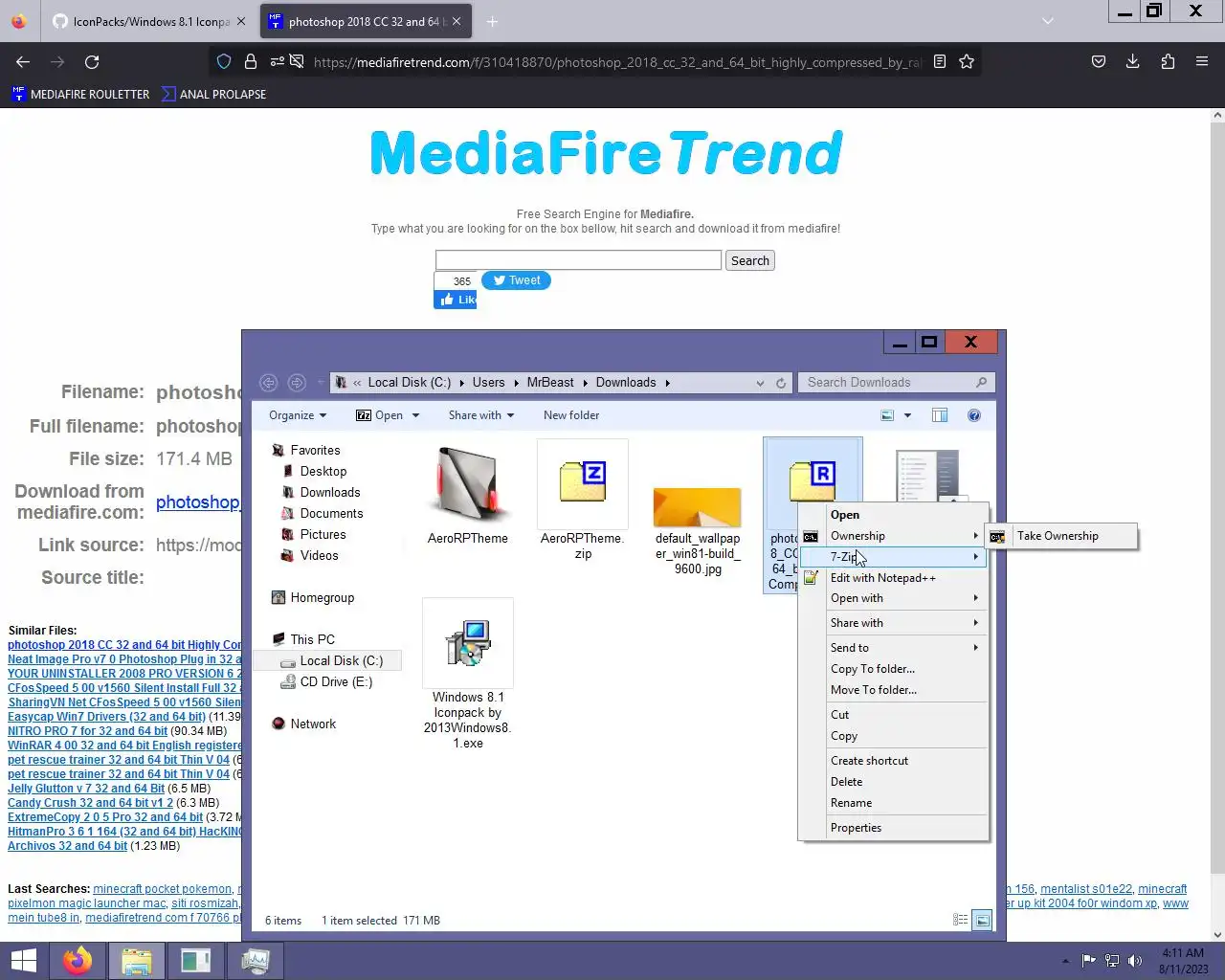Open ANAL PROLAPSE bookmark
The height and width of the screenshot is (980, 1225).
pos(214,94)
